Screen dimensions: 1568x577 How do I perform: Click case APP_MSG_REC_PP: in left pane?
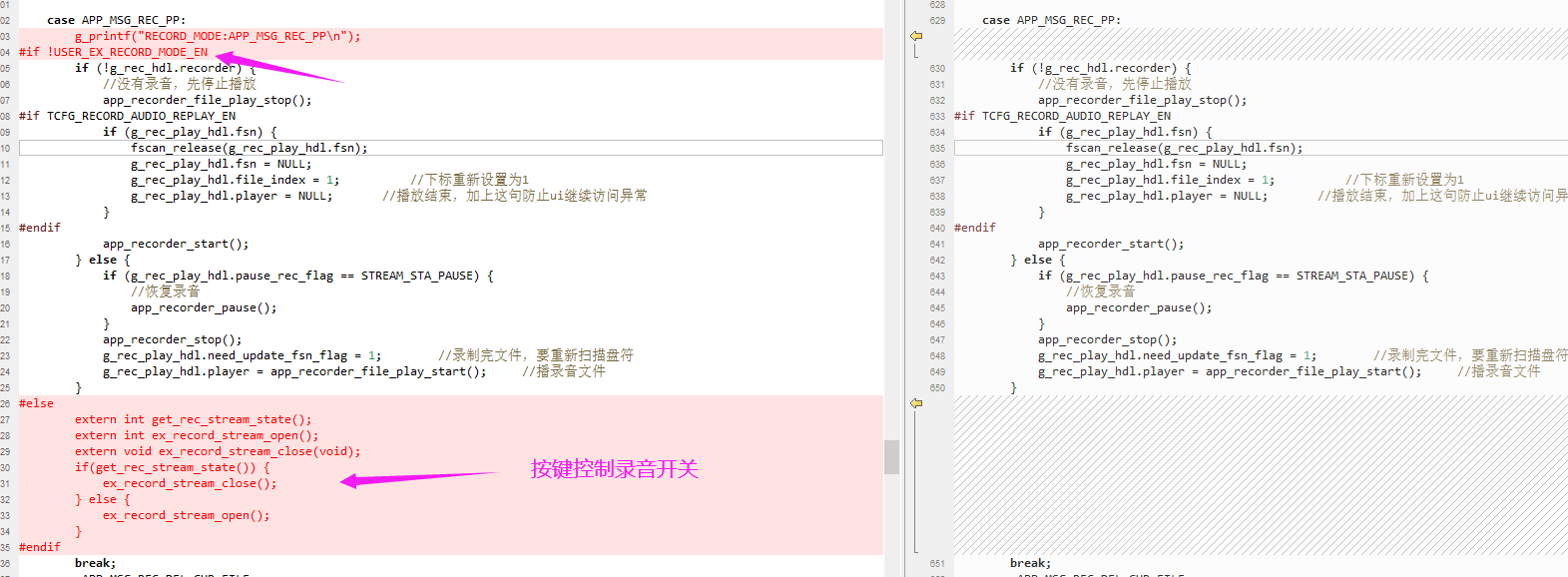[x=117, y=20]
